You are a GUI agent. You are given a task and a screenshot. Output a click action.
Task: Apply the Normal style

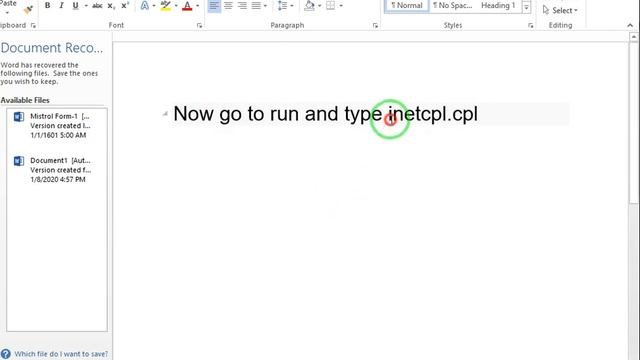click(x=407, y=6)
